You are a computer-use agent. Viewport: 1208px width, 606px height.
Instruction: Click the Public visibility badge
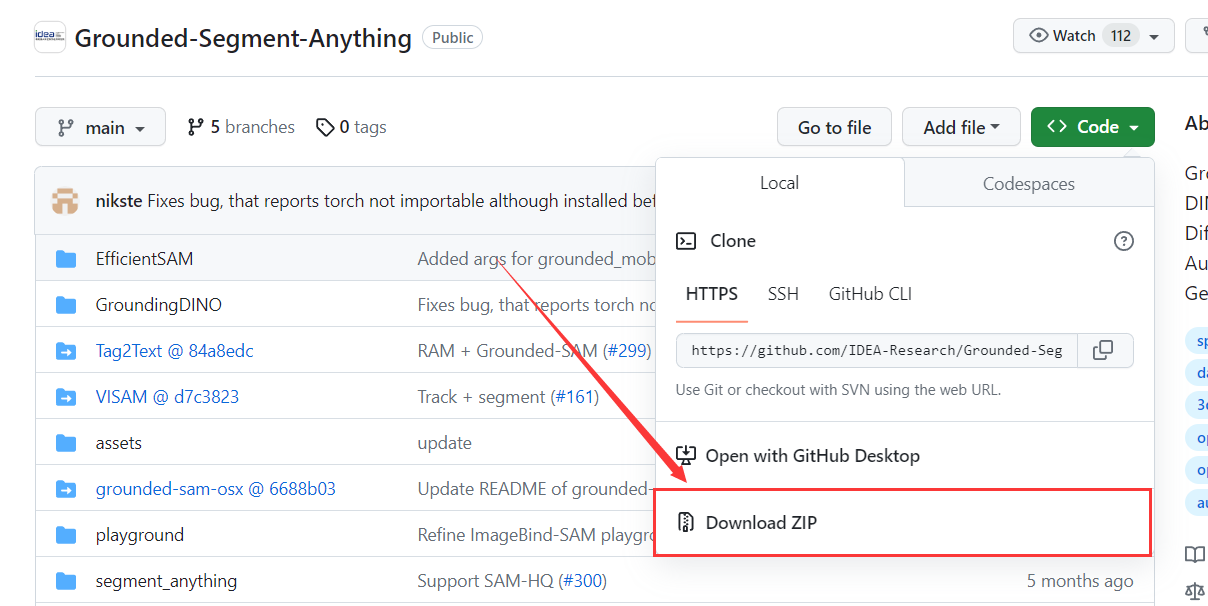(453, 37)
